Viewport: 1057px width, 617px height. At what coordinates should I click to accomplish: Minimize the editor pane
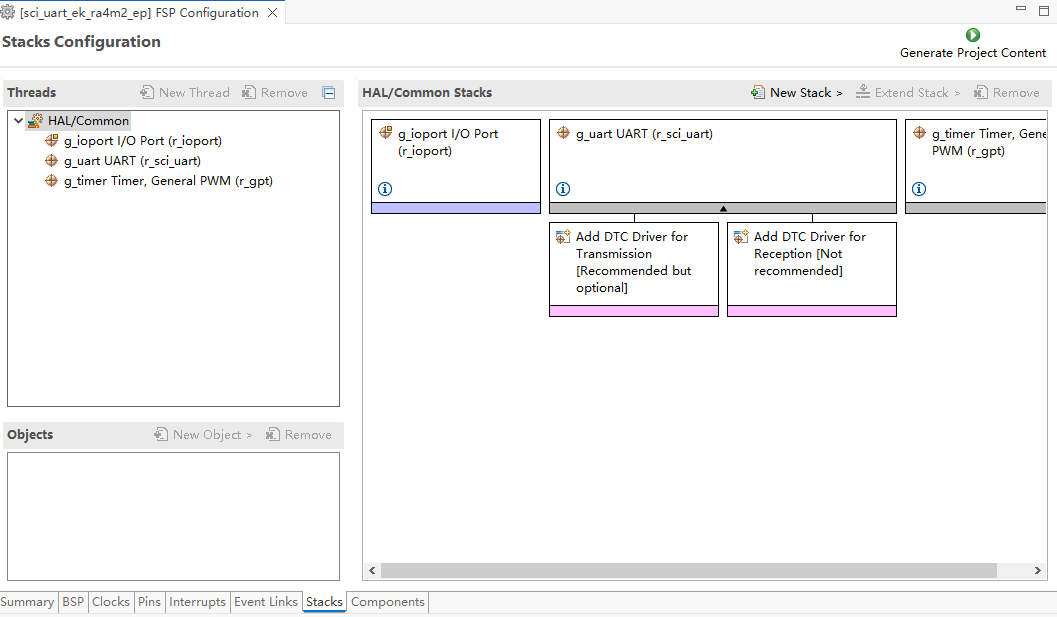click(1021, 9)
